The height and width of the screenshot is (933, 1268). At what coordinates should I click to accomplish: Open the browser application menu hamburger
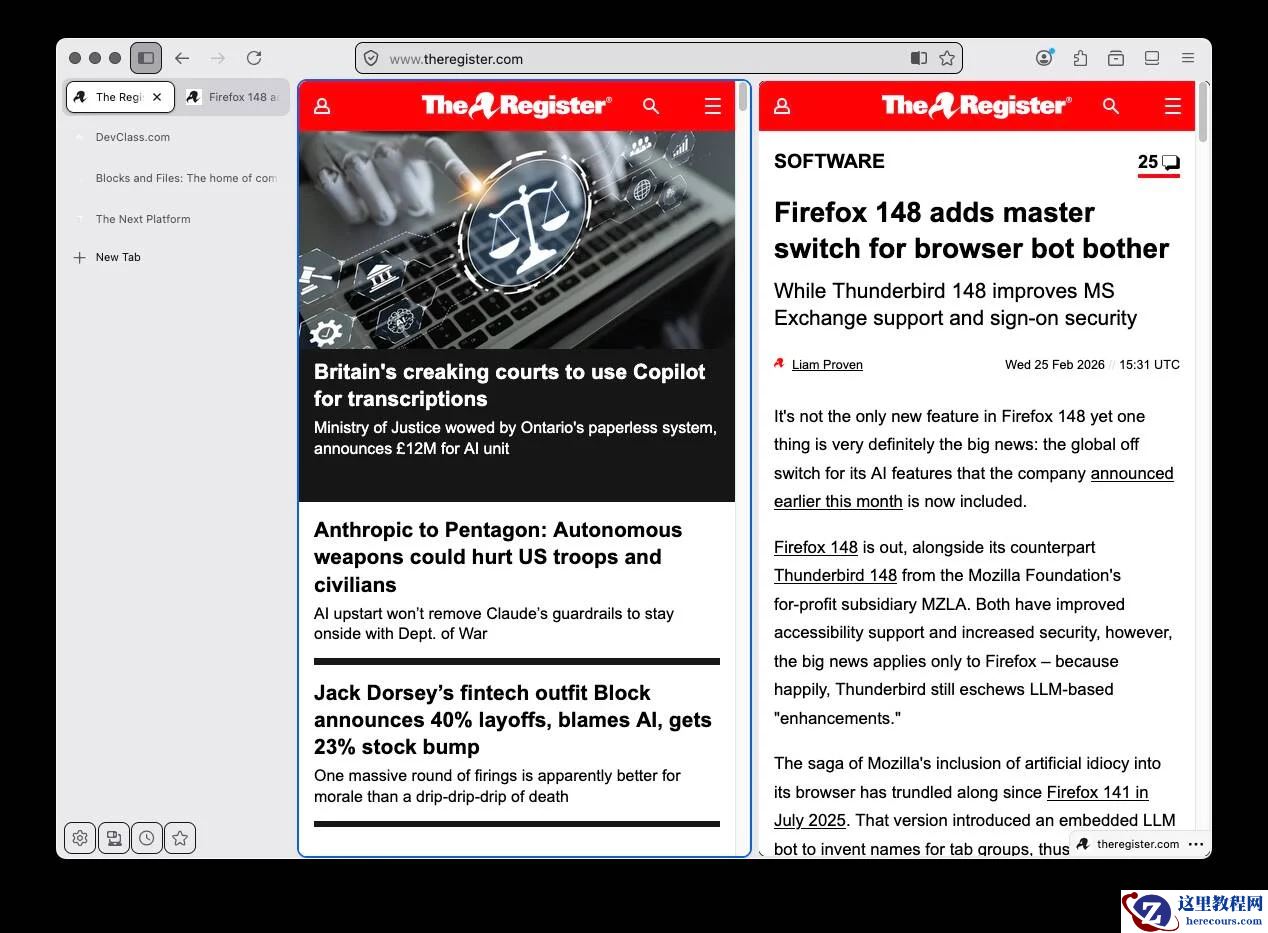(1188, 57)
